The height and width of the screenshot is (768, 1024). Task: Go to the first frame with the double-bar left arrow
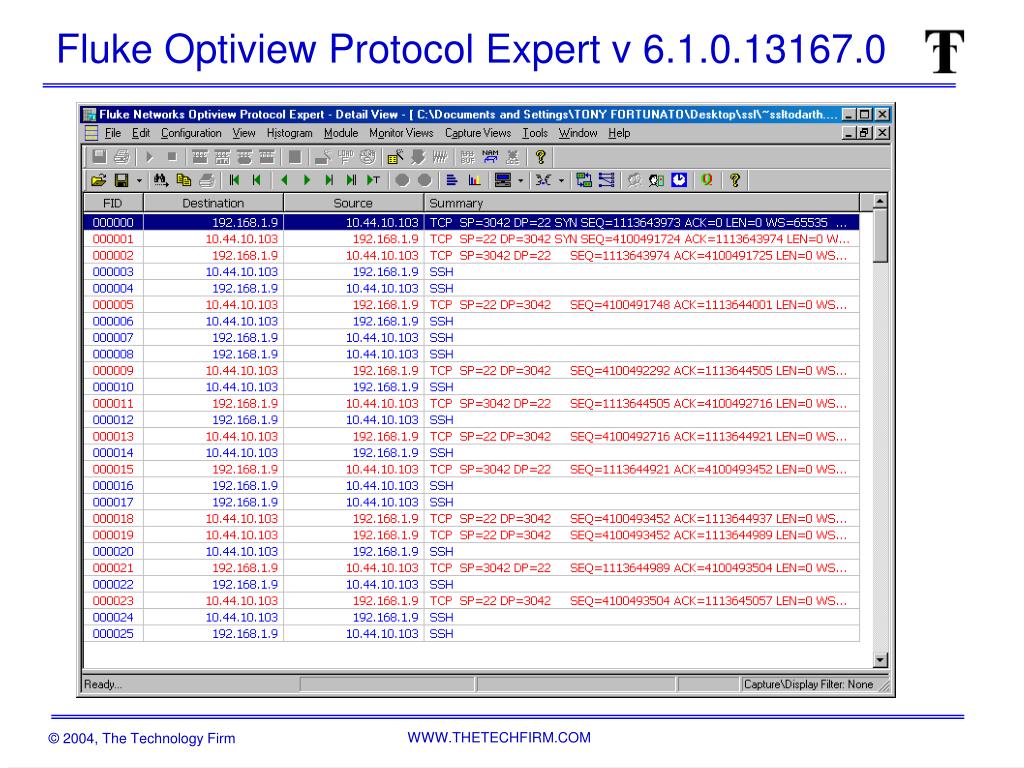(x=234, y=180)
